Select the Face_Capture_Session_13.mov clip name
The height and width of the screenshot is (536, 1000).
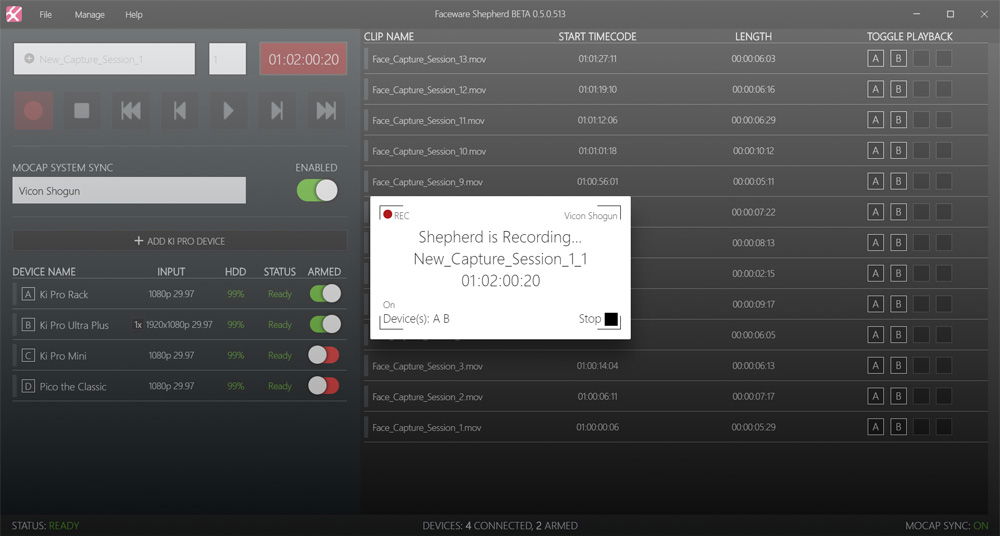(x=429, y=59)
